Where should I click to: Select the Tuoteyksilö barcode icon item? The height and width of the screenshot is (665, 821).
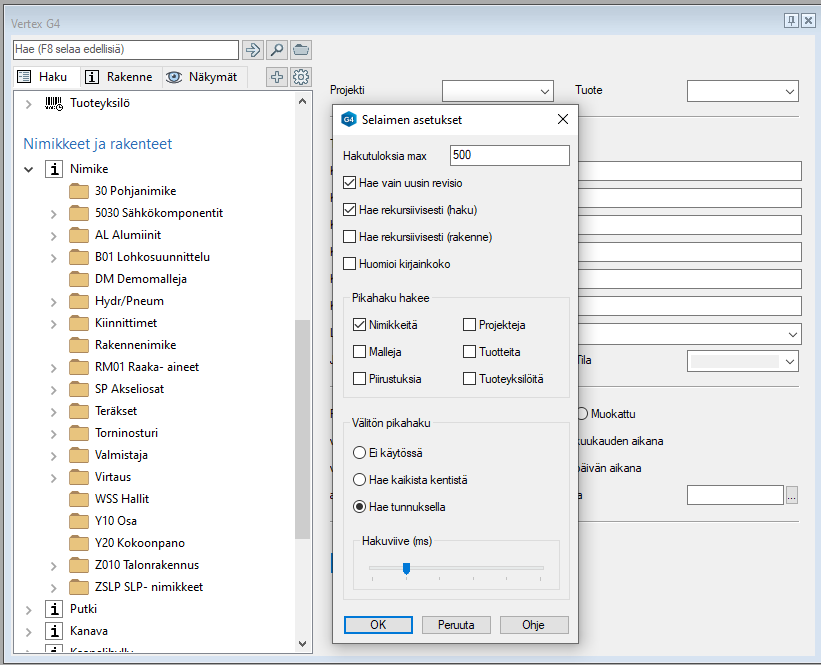54,103
